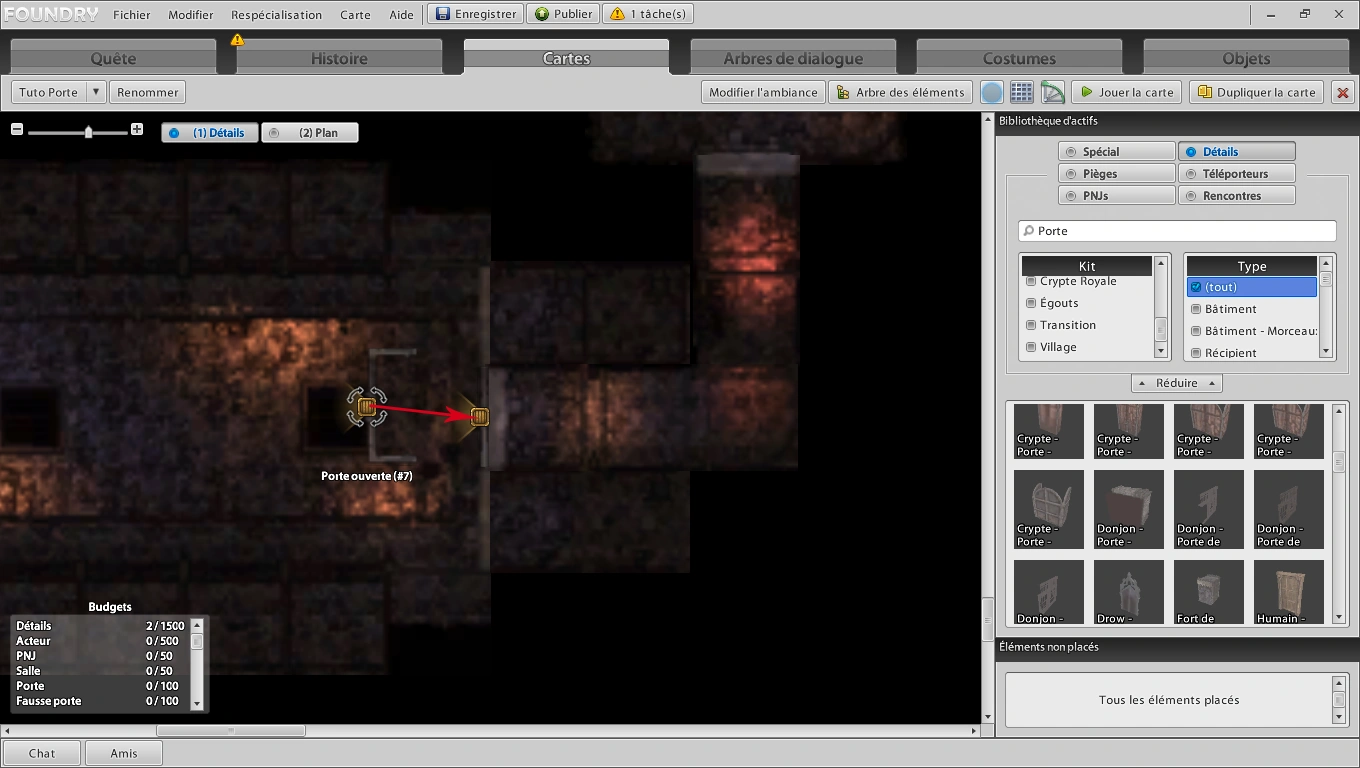
Task: Select first Crypte - Porte thumbnail in top row
Action: (x=1049, y=431)
